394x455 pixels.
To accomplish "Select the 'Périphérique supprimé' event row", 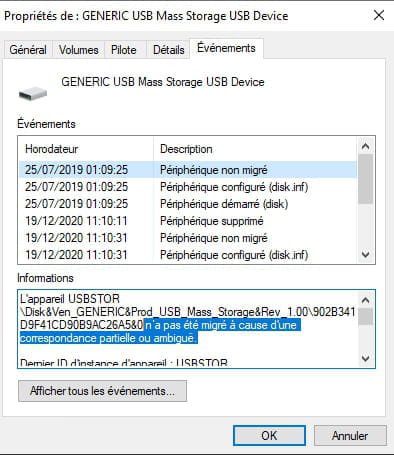I will 188,221.
